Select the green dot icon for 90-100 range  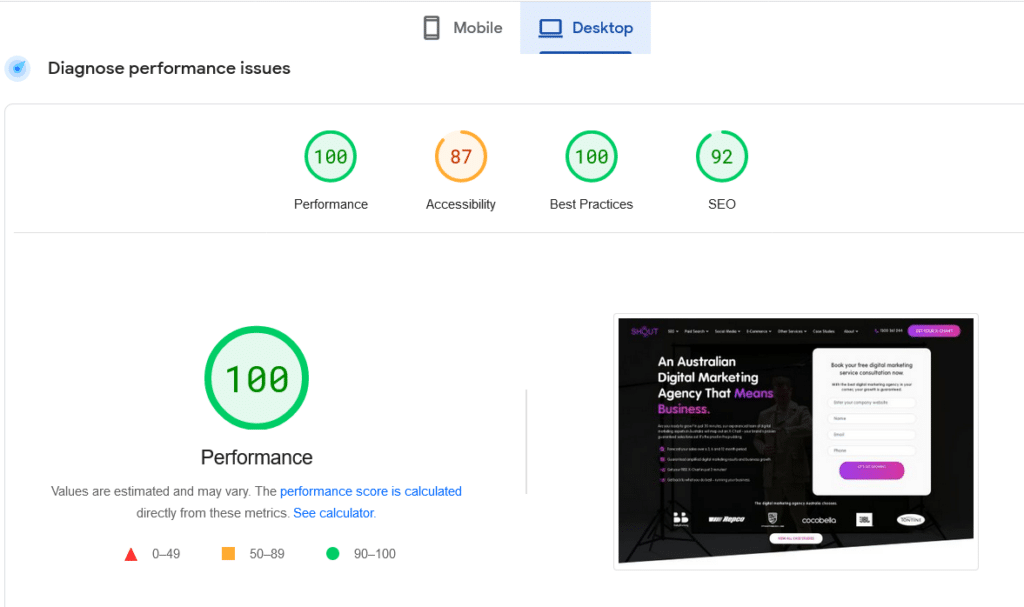(x=332, y=553)
